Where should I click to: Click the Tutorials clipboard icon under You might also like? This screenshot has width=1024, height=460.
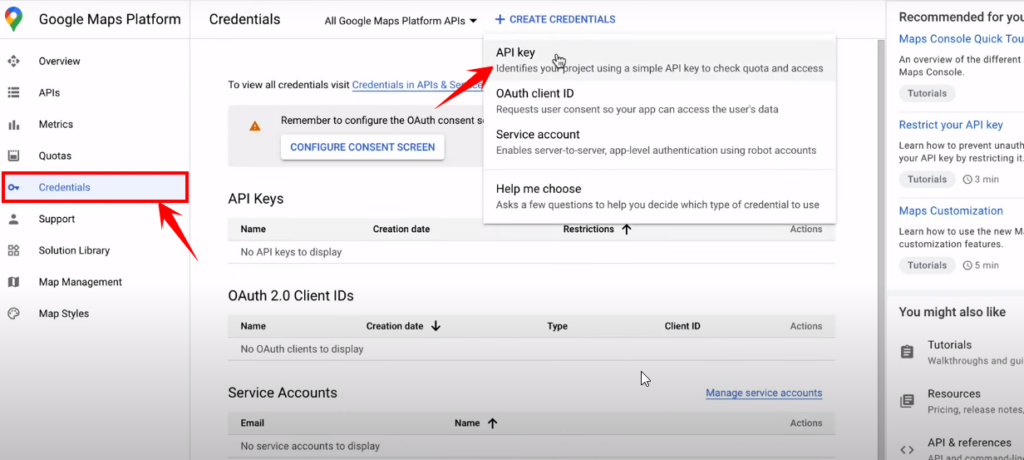pos(906,352)
